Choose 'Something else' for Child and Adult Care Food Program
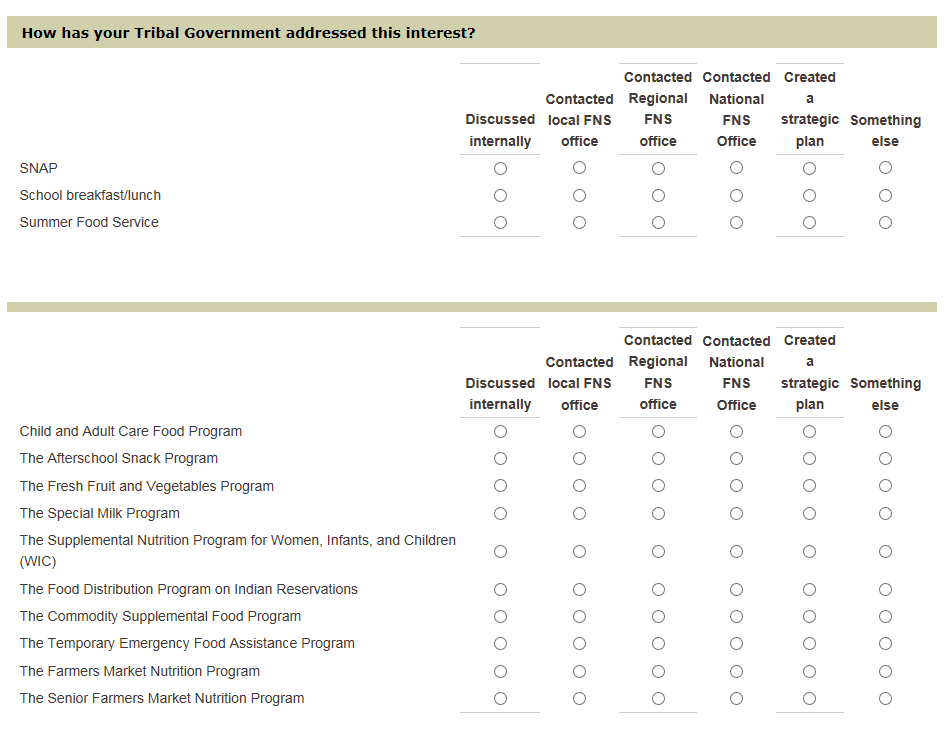944x741 pixels. coord(885,431)
